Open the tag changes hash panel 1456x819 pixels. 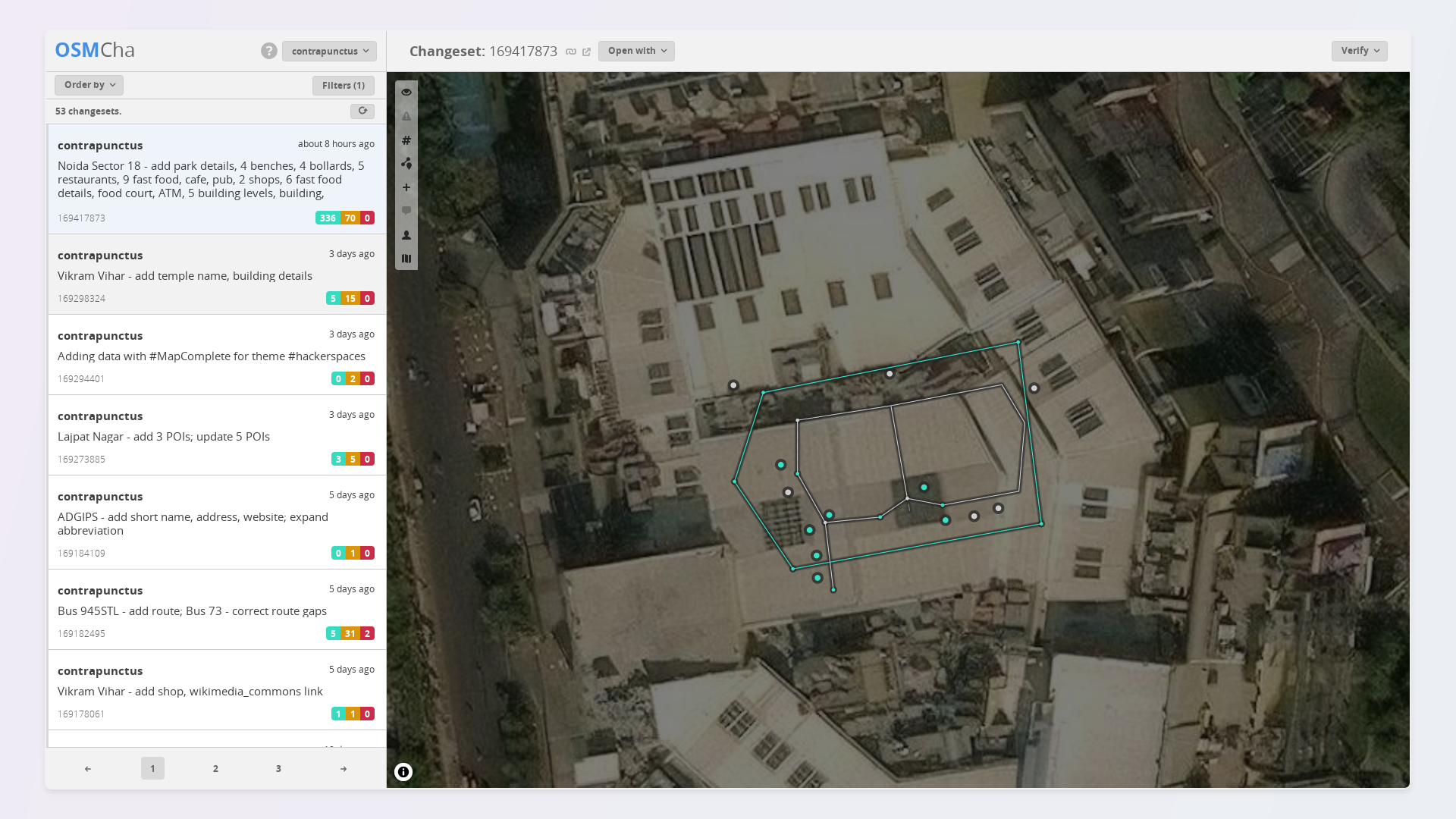coord(406,140)
